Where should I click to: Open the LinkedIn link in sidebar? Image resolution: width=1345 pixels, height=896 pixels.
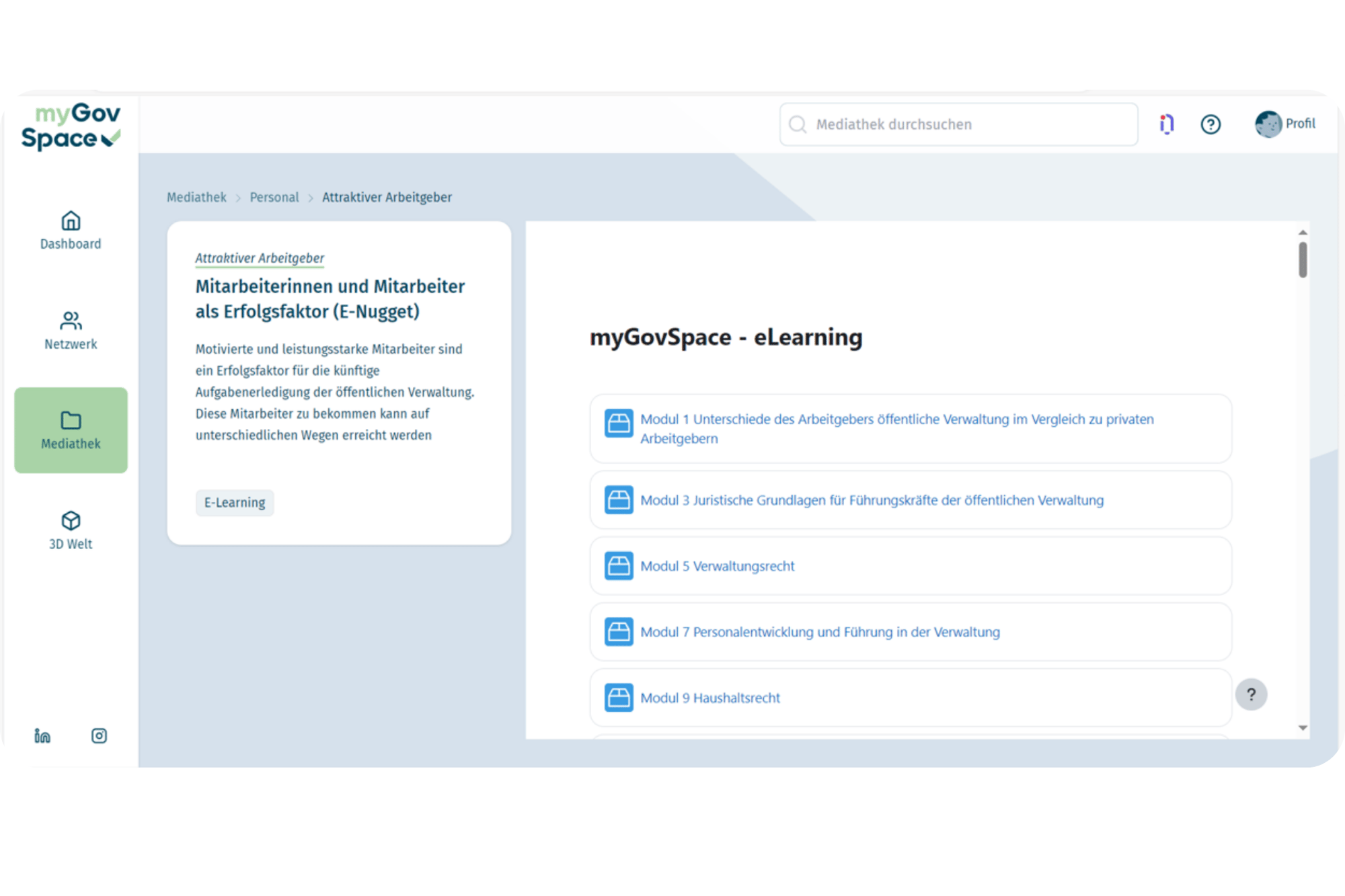pyautogui.click(x=42, y=736)
